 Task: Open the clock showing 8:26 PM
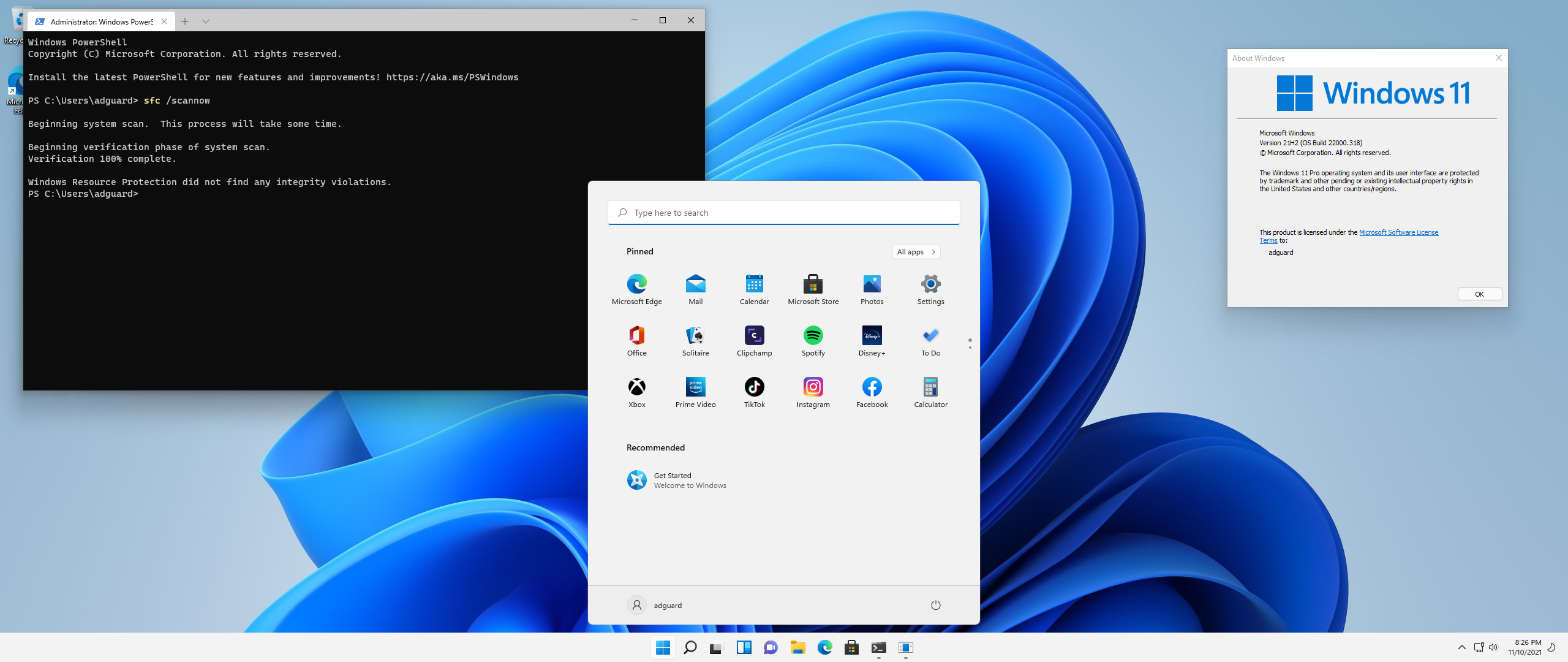click(x=1525, y=647)
